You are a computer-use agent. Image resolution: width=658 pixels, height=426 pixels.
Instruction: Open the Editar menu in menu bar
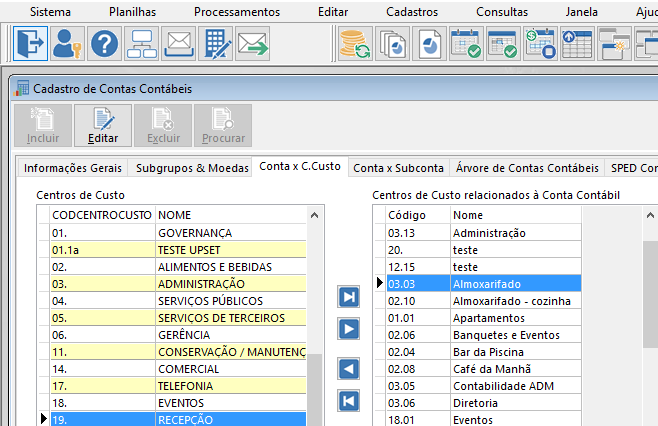tap(333, 12)
